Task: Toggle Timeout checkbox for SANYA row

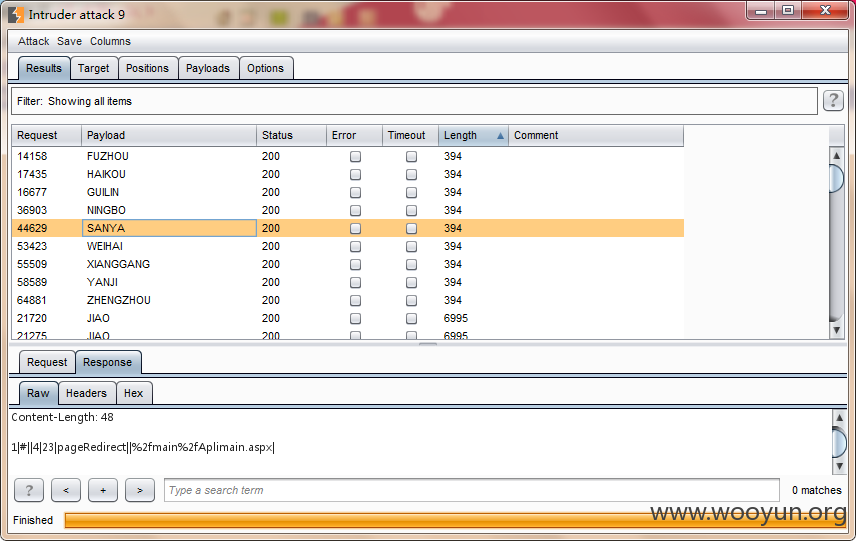Action: pos(412,228)
